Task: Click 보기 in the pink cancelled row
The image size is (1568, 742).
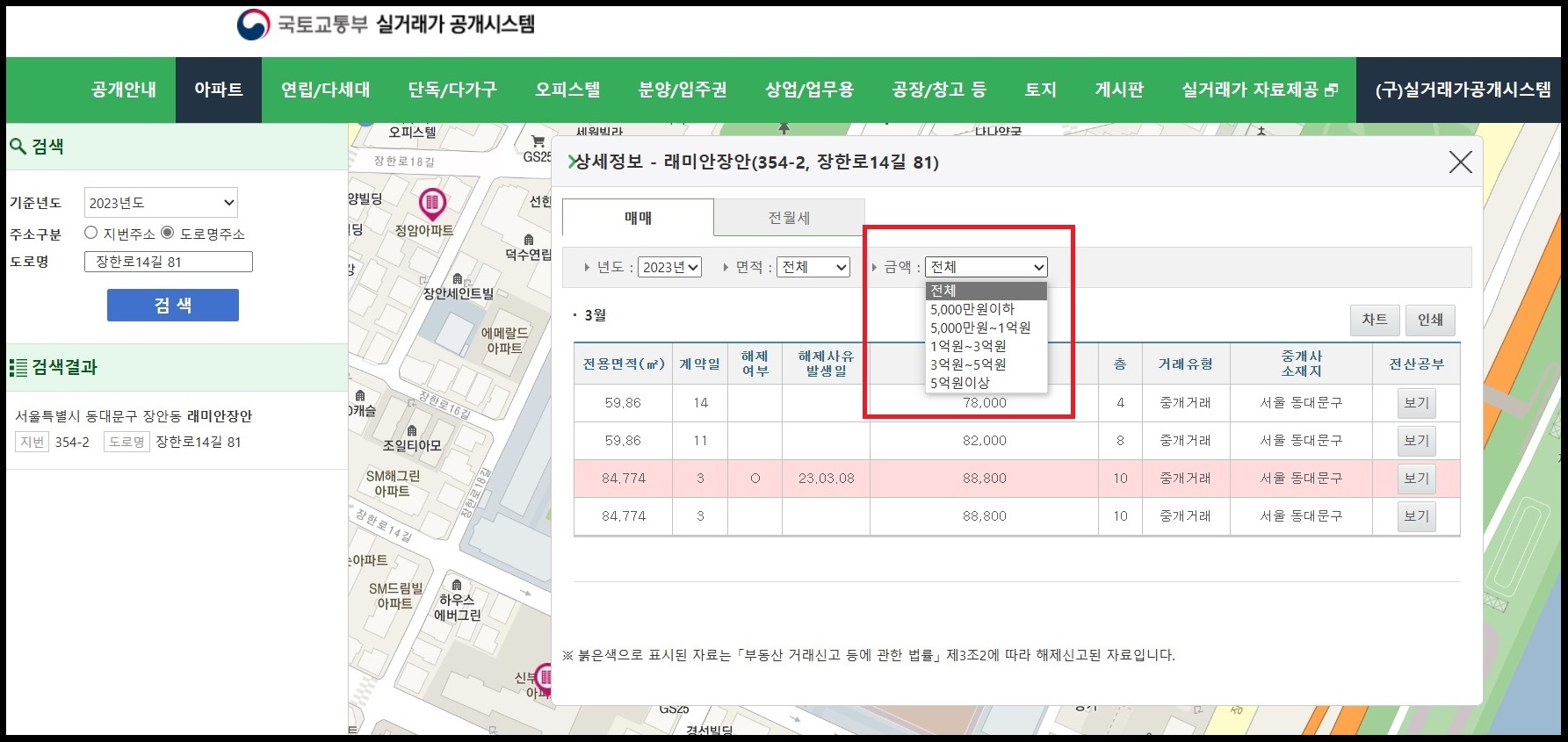Action: click(1416, 479)
